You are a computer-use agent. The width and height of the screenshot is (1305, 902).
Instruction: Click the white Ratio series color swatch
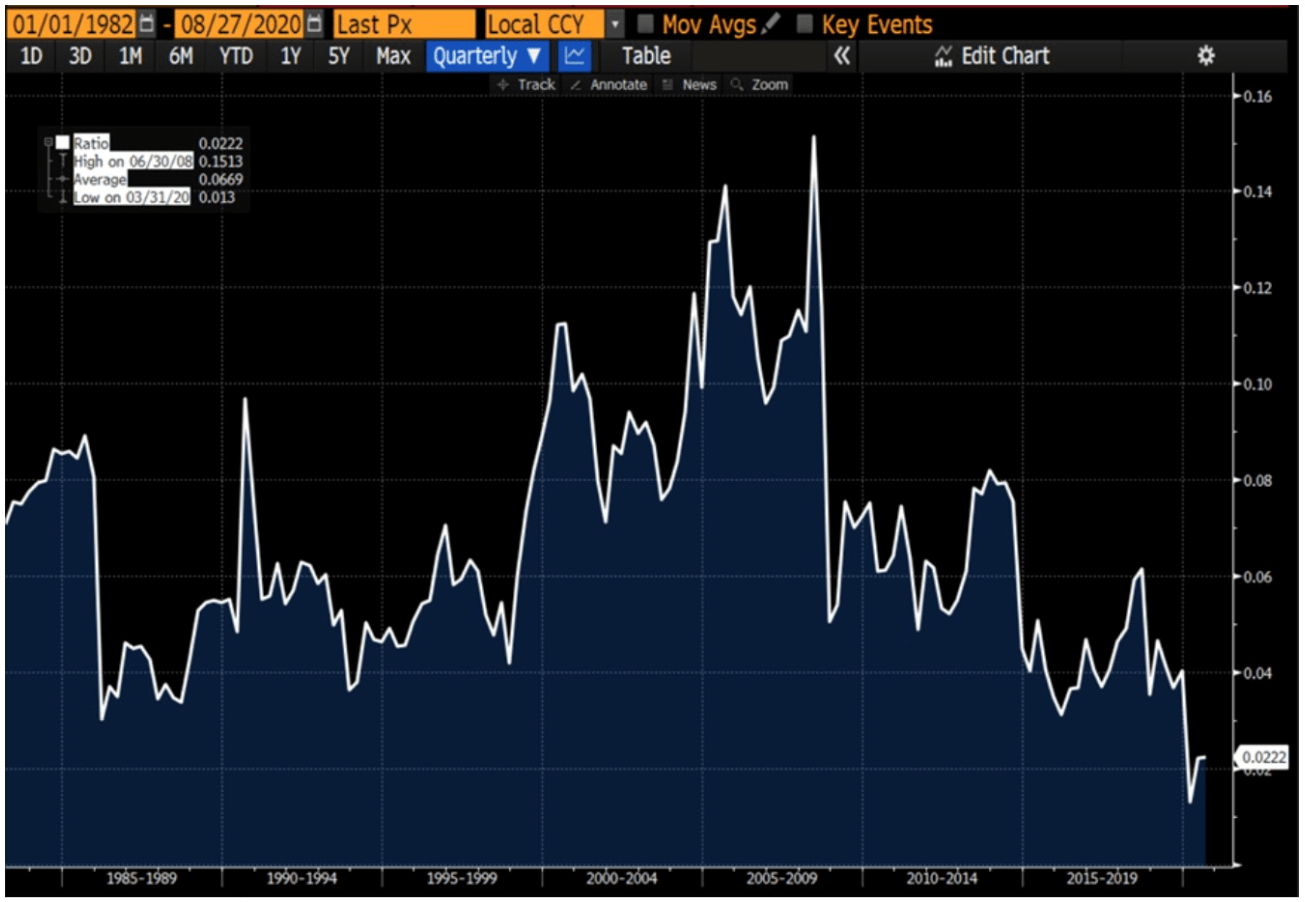pyautogui.click(x=62, y=143)
